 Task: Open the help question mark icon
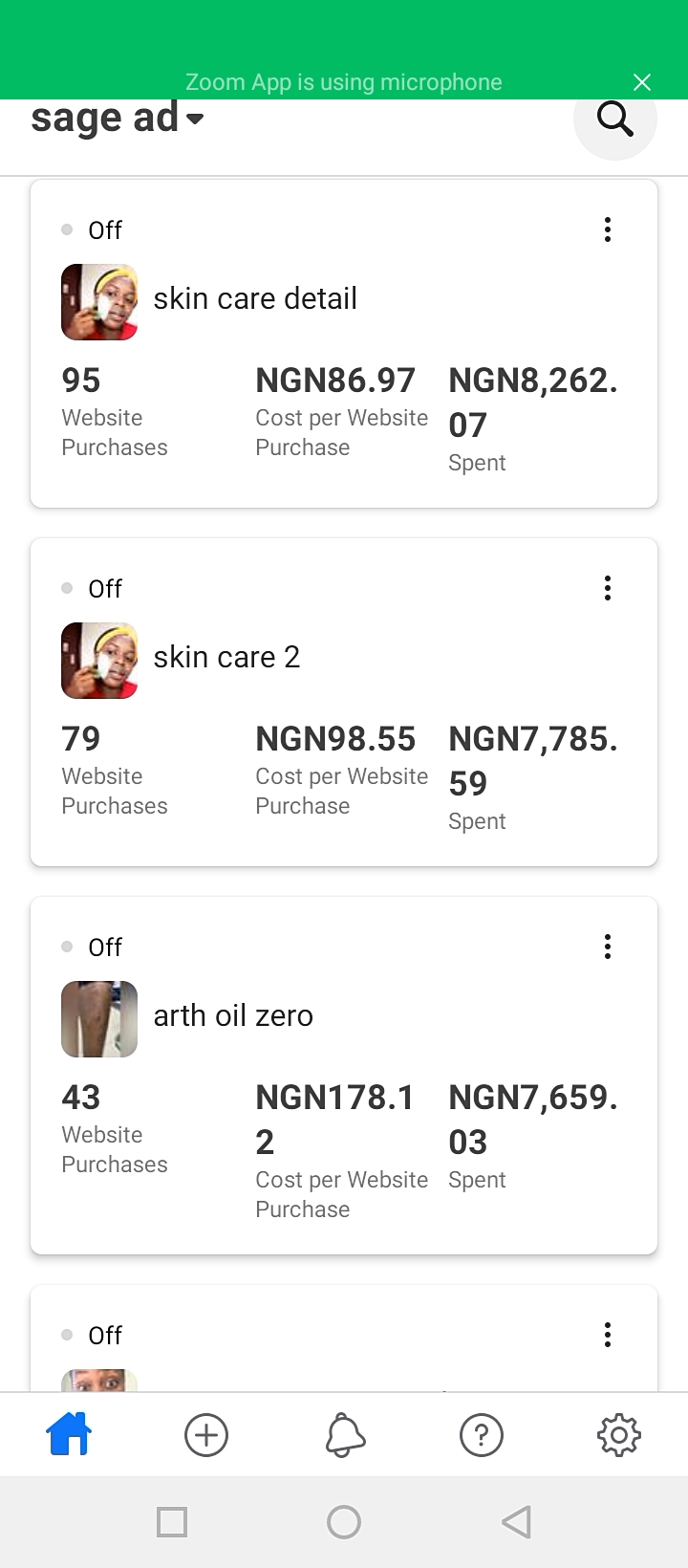pyautogui.click(x=482, y=1435)
